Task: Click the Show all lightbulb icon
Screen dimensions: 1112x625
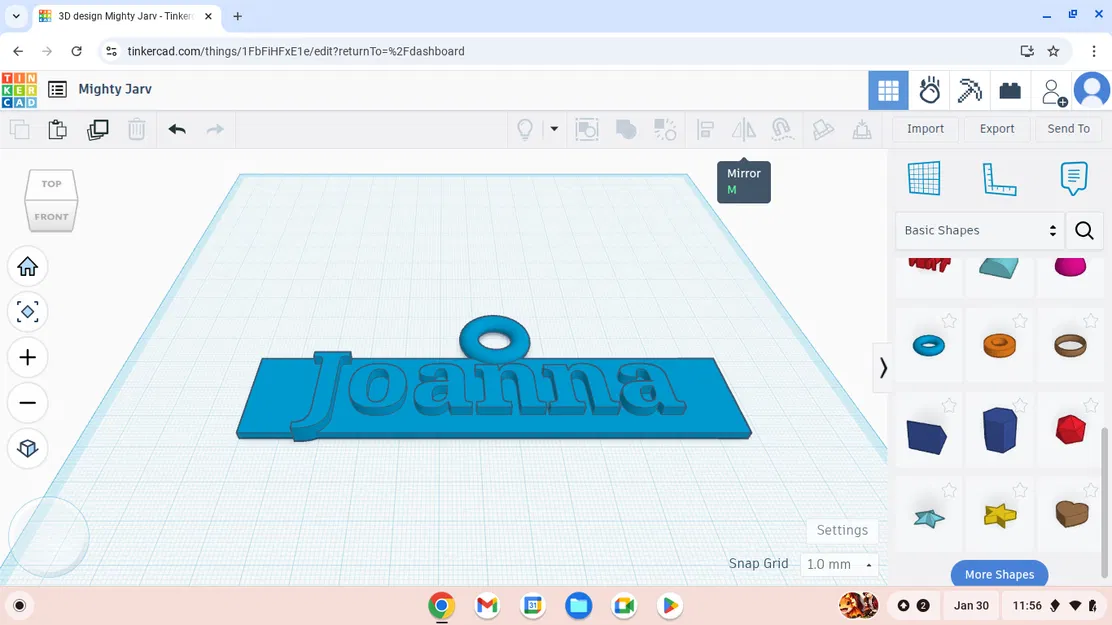Action: (x=525, y=129)
